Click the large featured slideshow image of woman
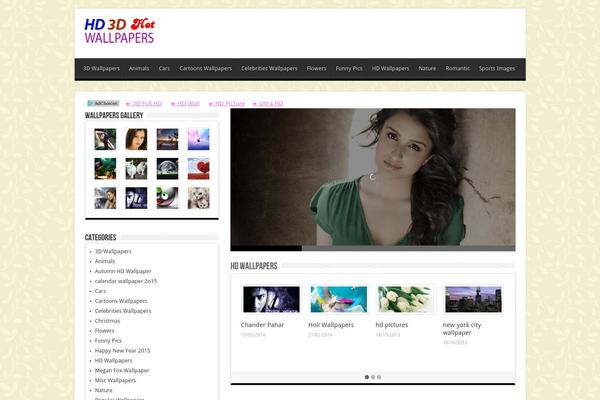600x400 pixels. coord(373,180)
